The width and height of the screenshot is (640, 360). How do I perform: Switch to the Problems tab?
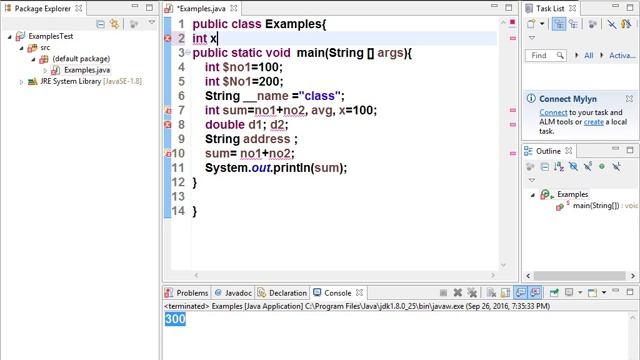point(187,293)
